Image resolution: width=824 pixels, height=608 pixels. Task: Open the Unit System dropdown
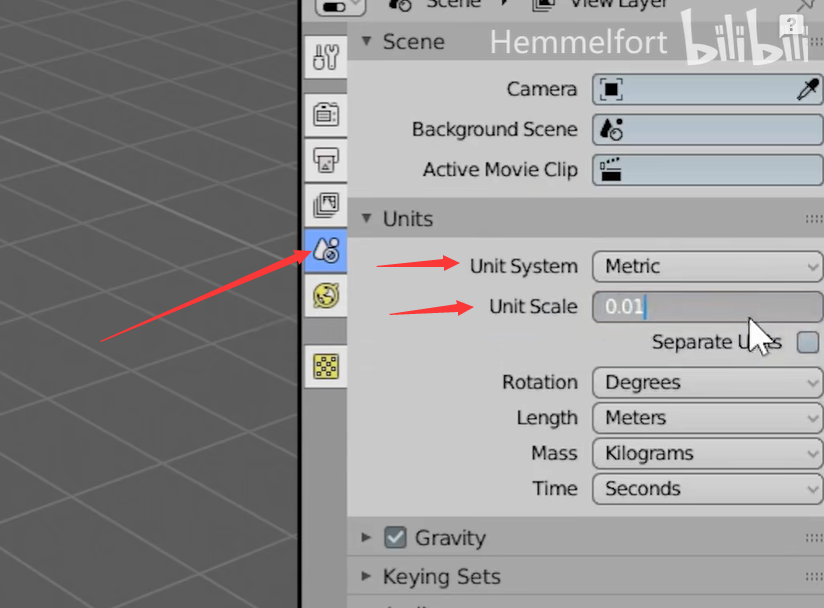707,266
